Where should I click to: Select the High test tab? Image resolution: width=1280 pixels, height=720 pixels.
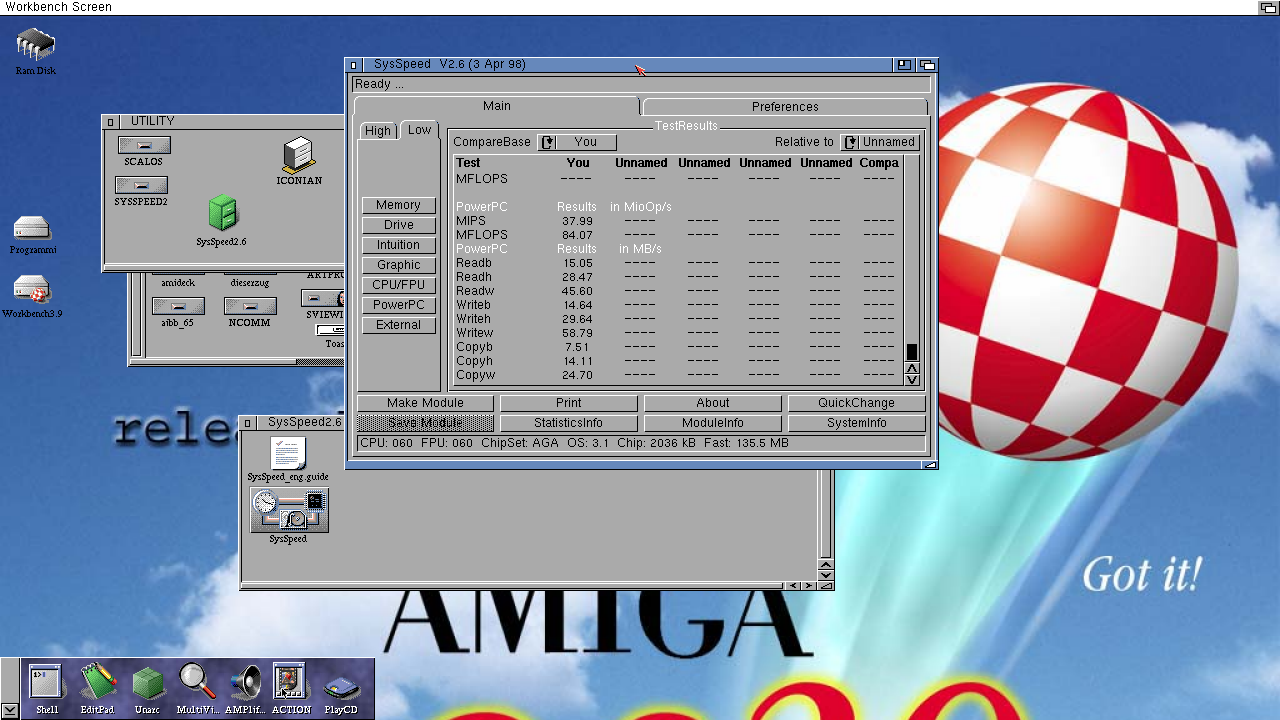(x=378, y=131)
